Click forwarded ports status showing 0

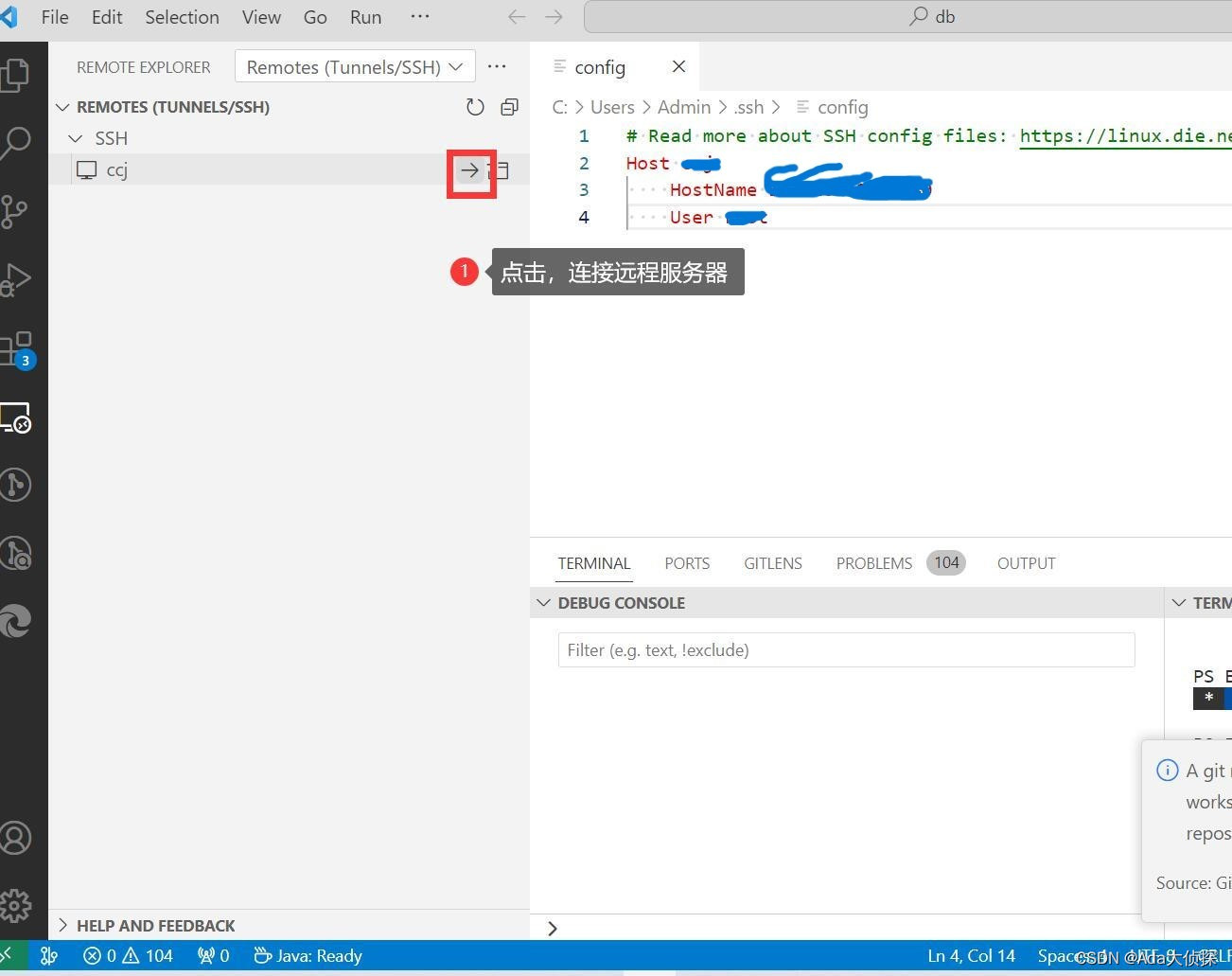(213, 956)
